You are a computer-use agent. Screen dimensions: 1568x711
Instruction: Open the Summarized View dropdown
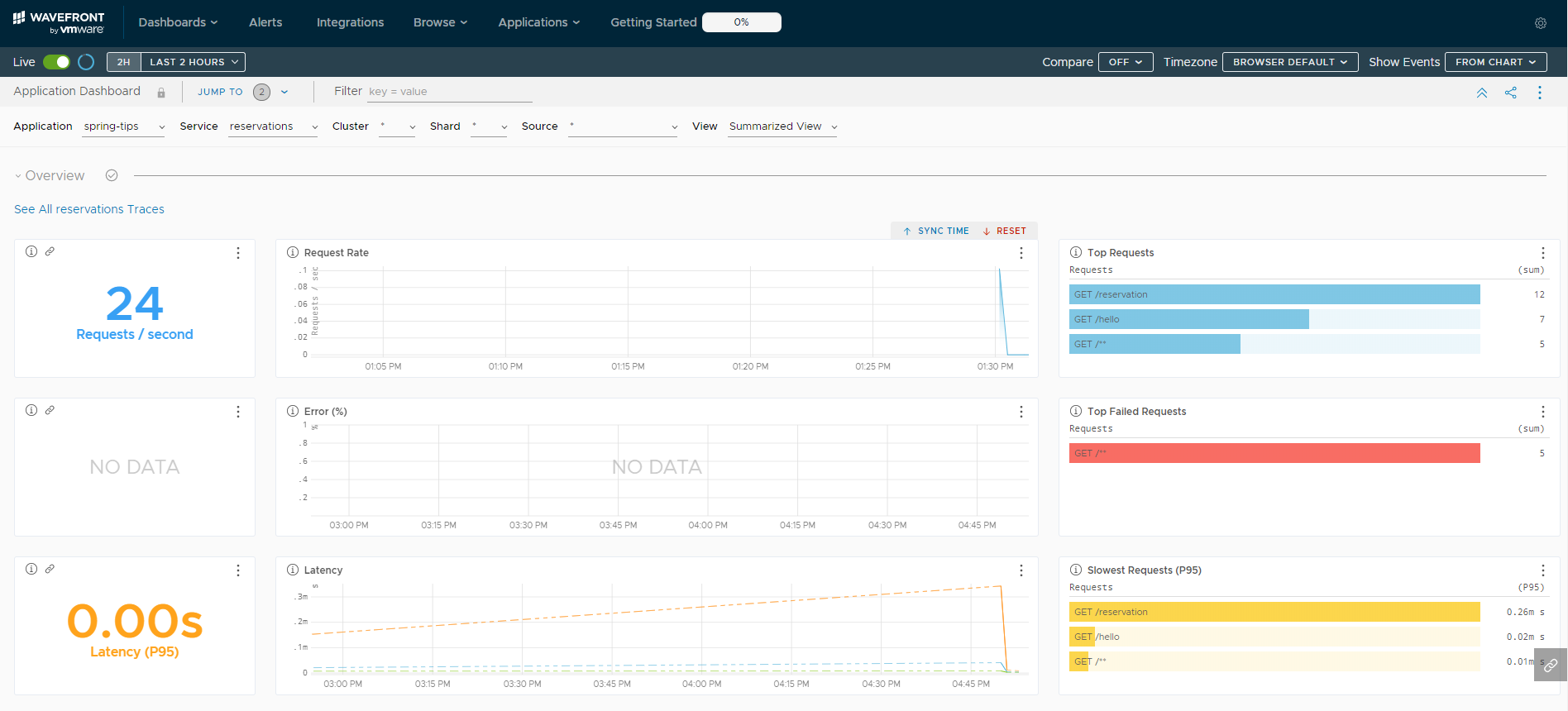pyautogui.click(x=782, y=126)
